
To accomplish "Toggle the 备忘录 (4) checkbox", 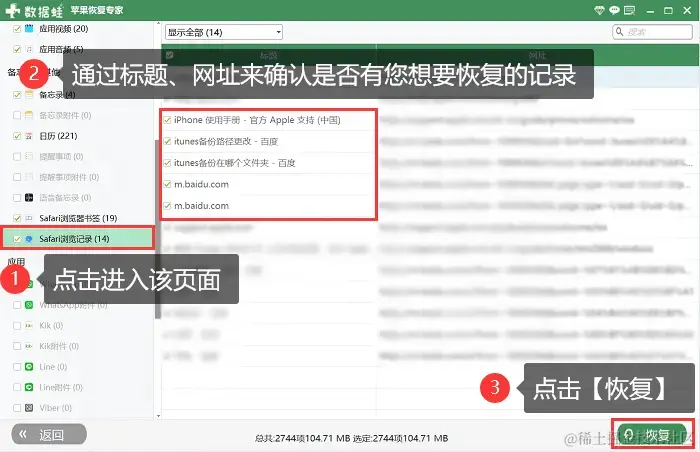I will pos(17,95).
